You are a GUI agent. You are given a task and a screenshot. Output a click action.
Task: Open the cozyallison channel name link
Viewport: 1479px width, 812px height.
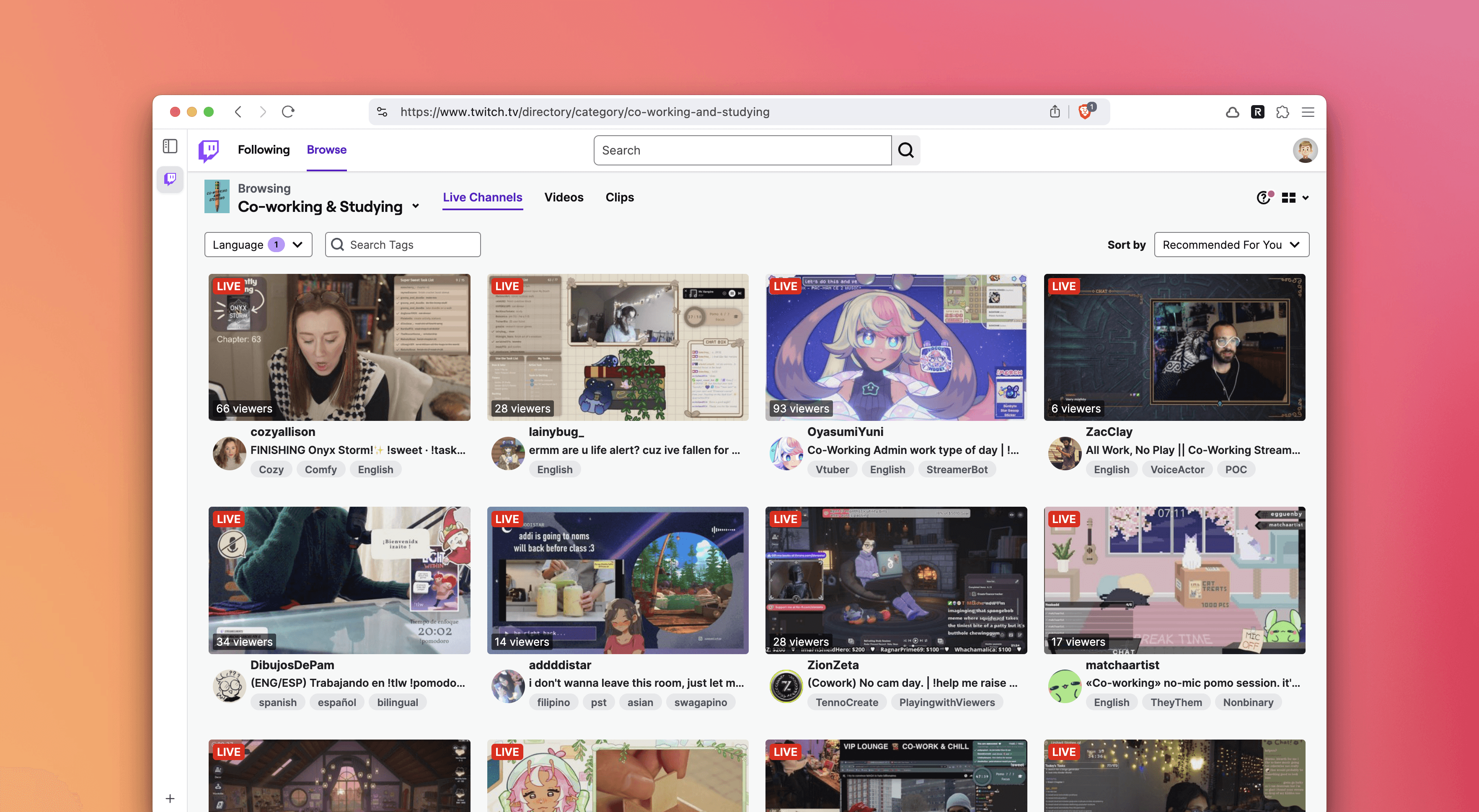tap(282, 431)
